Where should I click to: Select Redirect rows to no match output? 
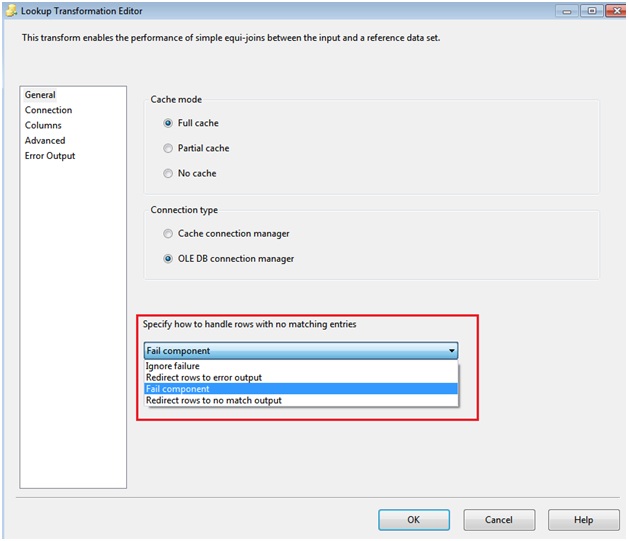click(x=214, y=400)
